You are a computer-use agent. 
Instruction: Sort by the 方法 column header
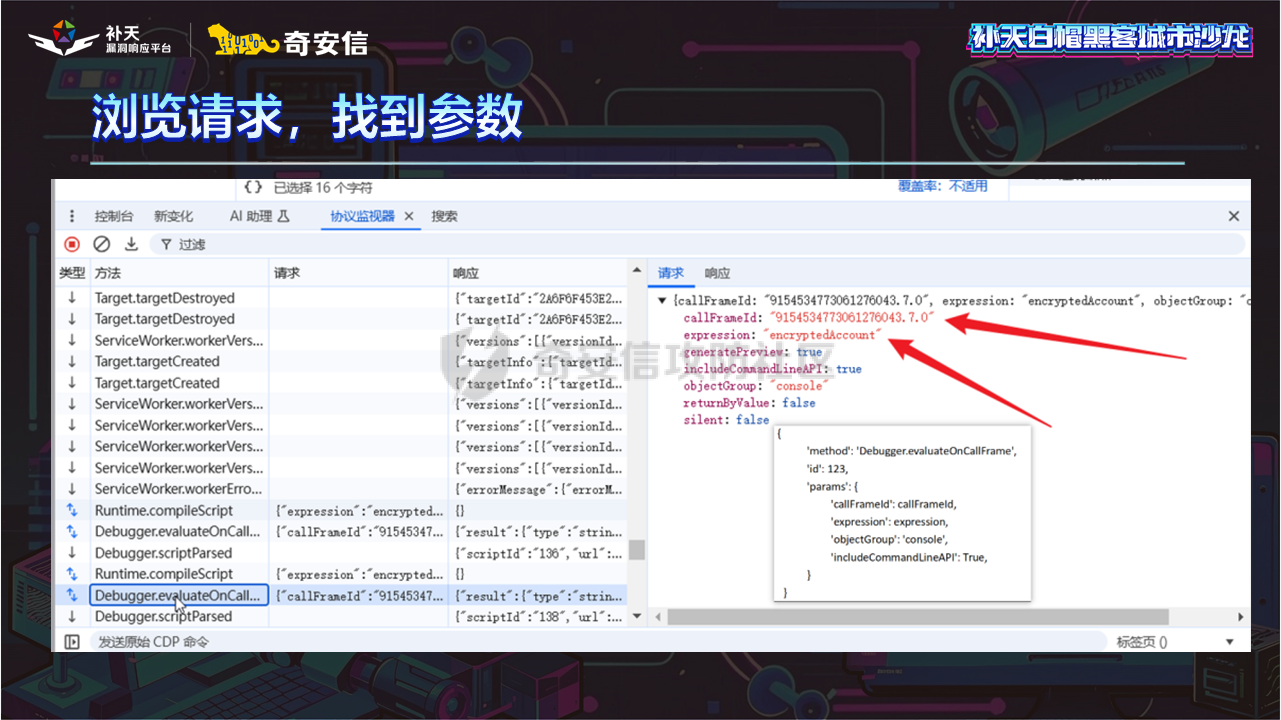[179, 273]
